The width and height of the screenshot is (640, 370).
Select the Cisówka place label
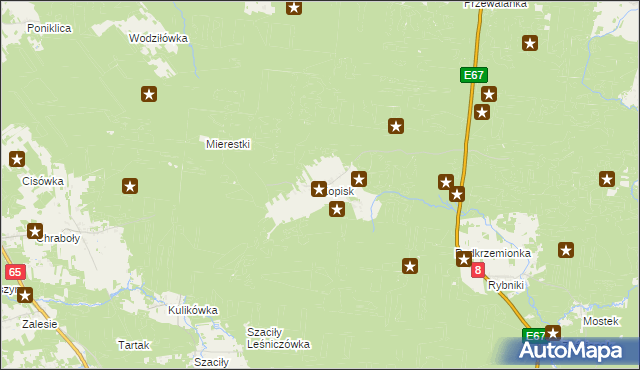click(x=43, y=181)
